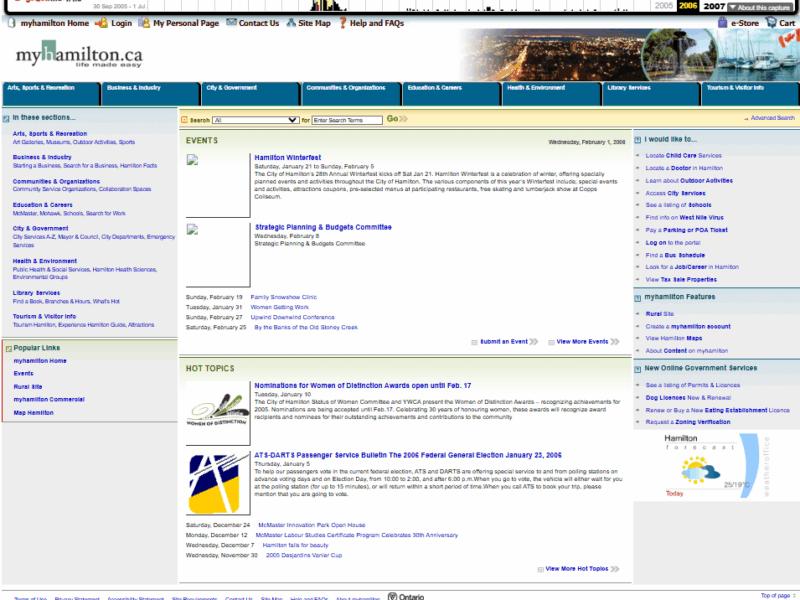
Task: Click View Hamilton Maps link
Action: pos(673,338)
